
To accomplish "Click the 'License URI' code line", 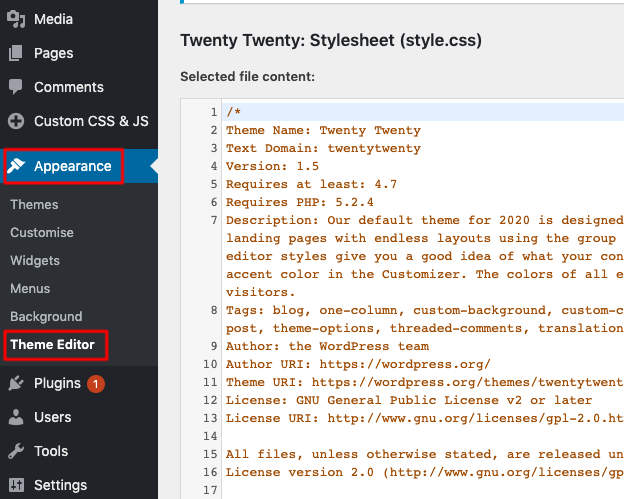I will click(x=425, y=418).
